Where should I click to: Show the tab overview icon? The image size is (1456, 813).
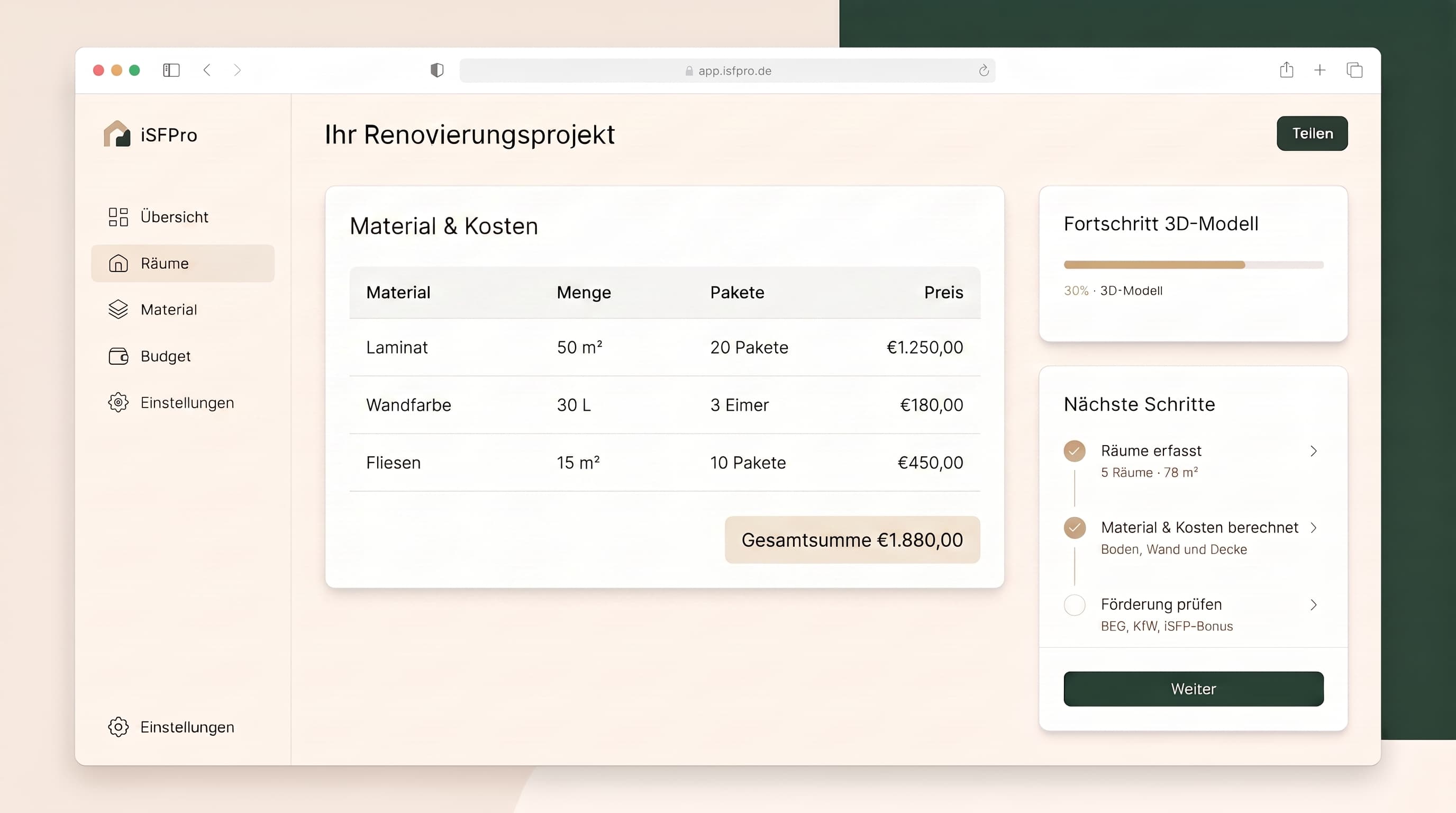point(1354,70)
